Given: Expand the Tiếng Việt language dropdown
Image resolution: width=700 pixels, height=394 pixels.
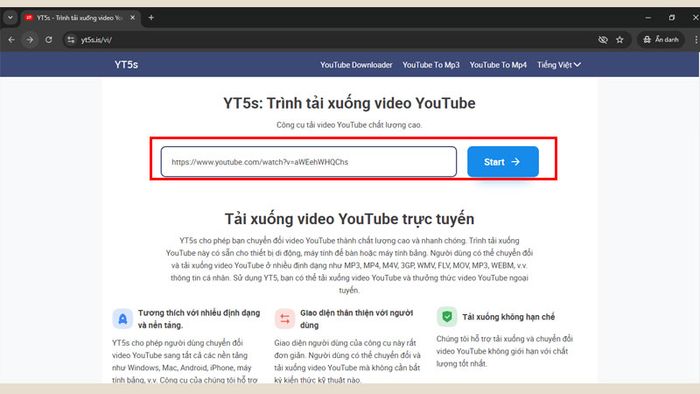Looking at the screenshot, I should [558, 65].
